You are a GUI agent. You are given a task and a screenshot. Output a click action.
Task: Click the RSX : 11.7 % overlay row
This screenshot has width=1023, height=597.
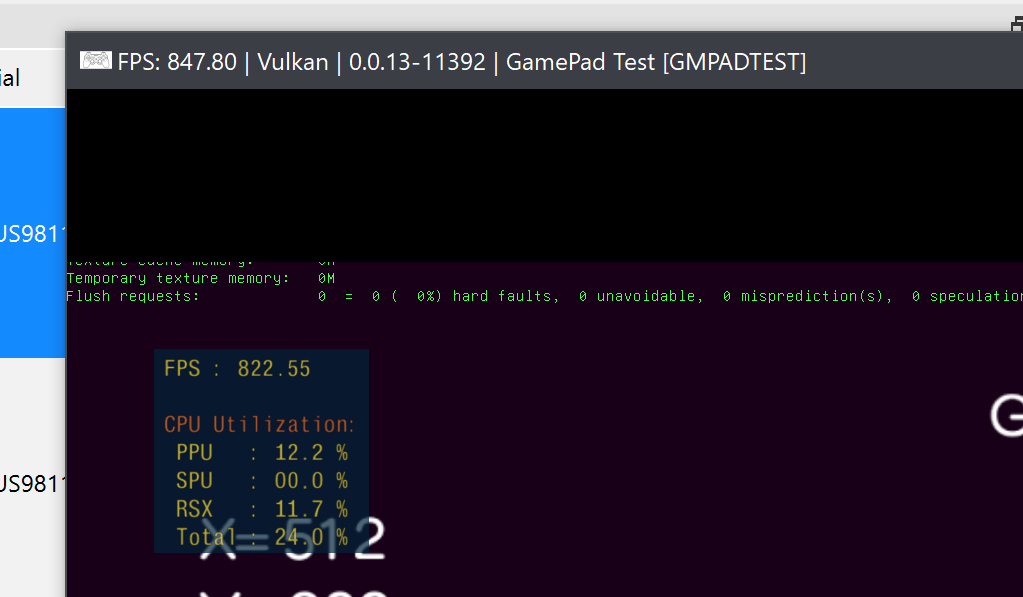[262, 509]
